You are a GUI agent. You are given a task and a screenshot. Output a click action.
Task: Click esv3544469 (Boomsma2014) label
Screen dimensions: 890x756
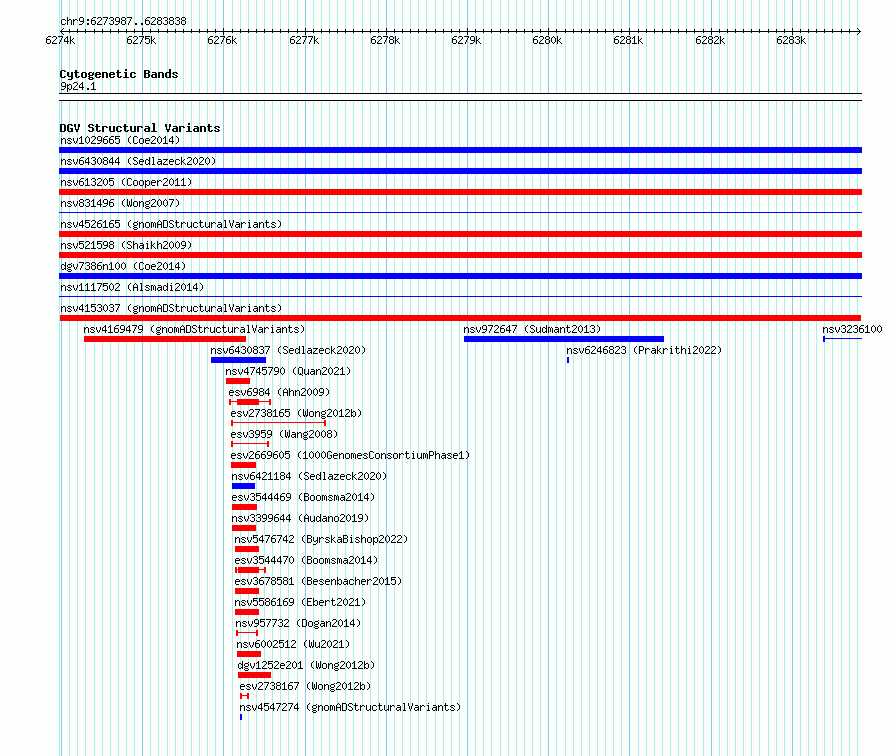tap(303, 497)
